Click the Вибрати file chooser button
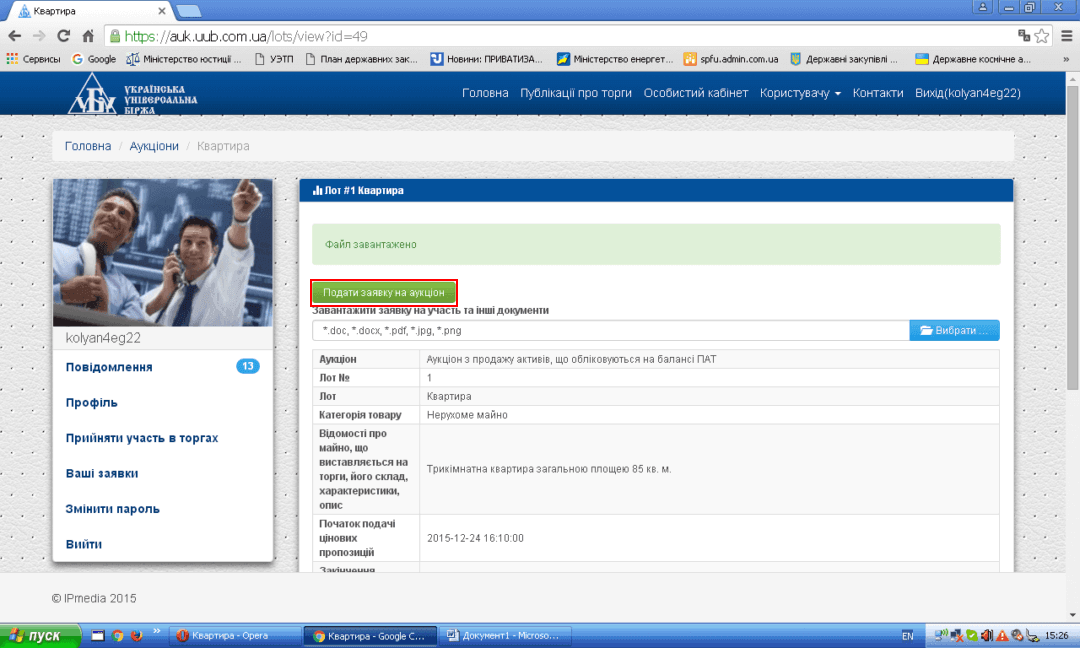Image resolution: width=1080 pixels, height=648 pixels. click(x=954, y=330)
